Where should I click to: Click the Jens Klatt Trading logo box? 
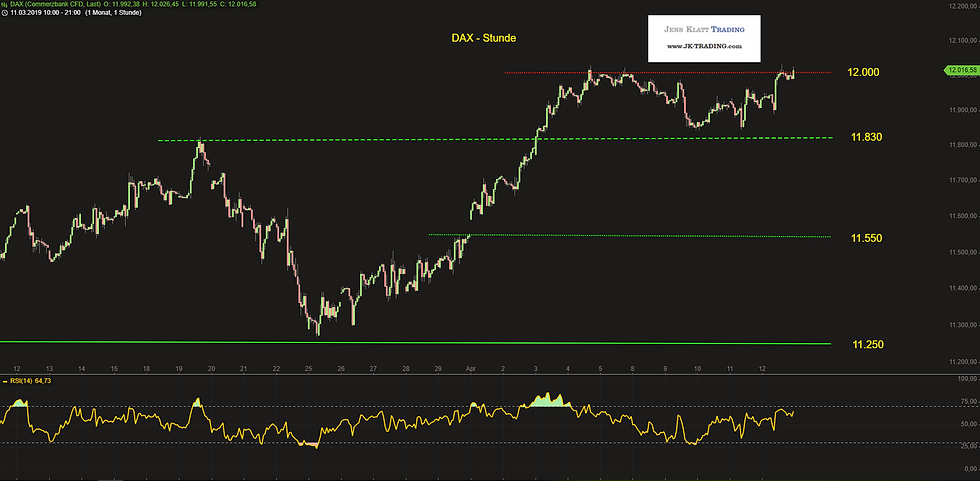point(704,39)
